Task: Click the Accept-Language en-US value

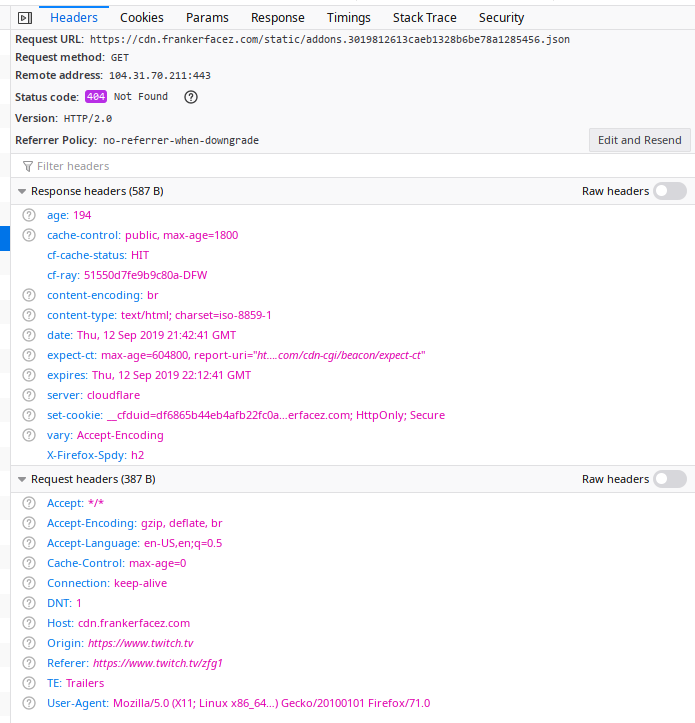Action: pos(183,543)
